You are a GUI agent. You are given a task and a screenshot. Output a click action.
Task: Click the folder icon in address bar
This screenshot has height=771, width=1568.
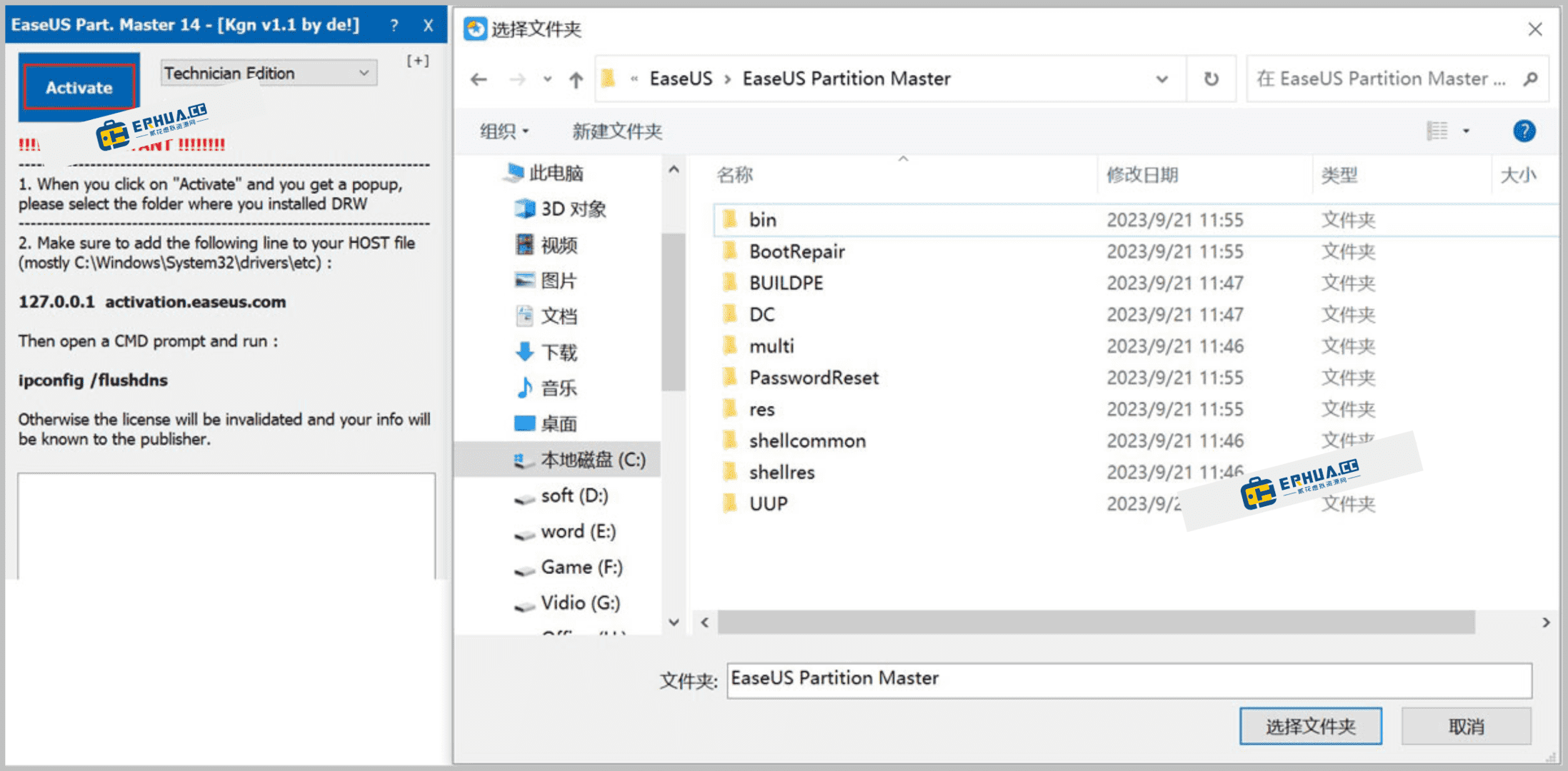609,78
